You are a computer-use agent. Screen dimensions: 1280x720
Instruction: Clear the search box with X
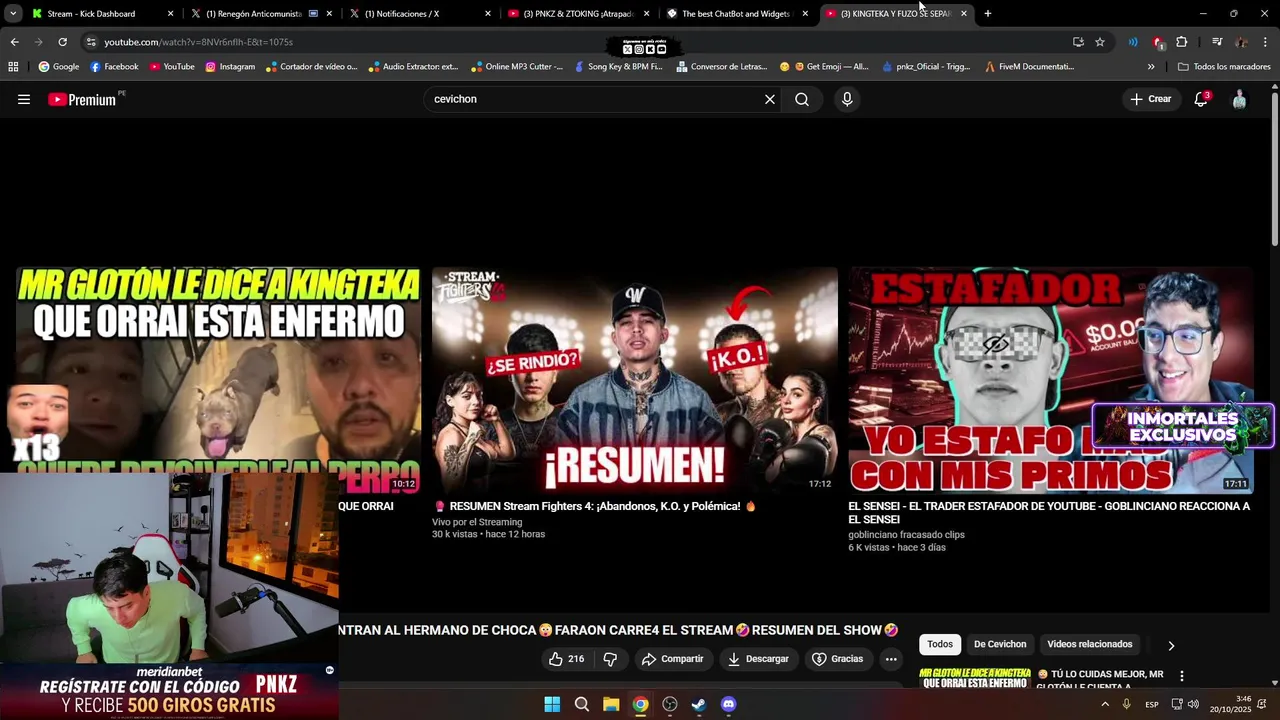click(x=770, y=99)
